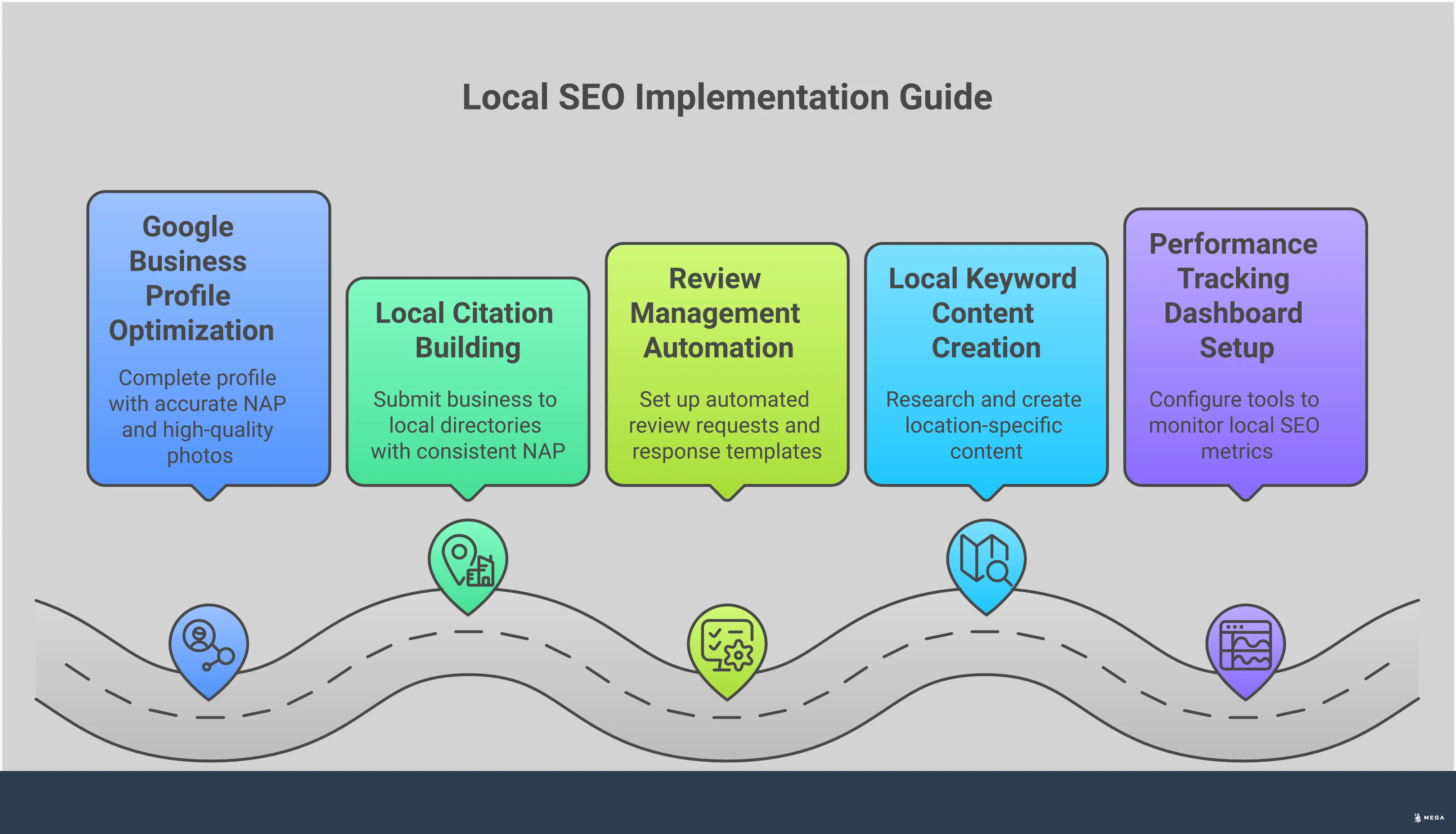This screenshot has width=1456, height=834.
Task: Click the Review Management Automation heading
Action: click(726, 312)
